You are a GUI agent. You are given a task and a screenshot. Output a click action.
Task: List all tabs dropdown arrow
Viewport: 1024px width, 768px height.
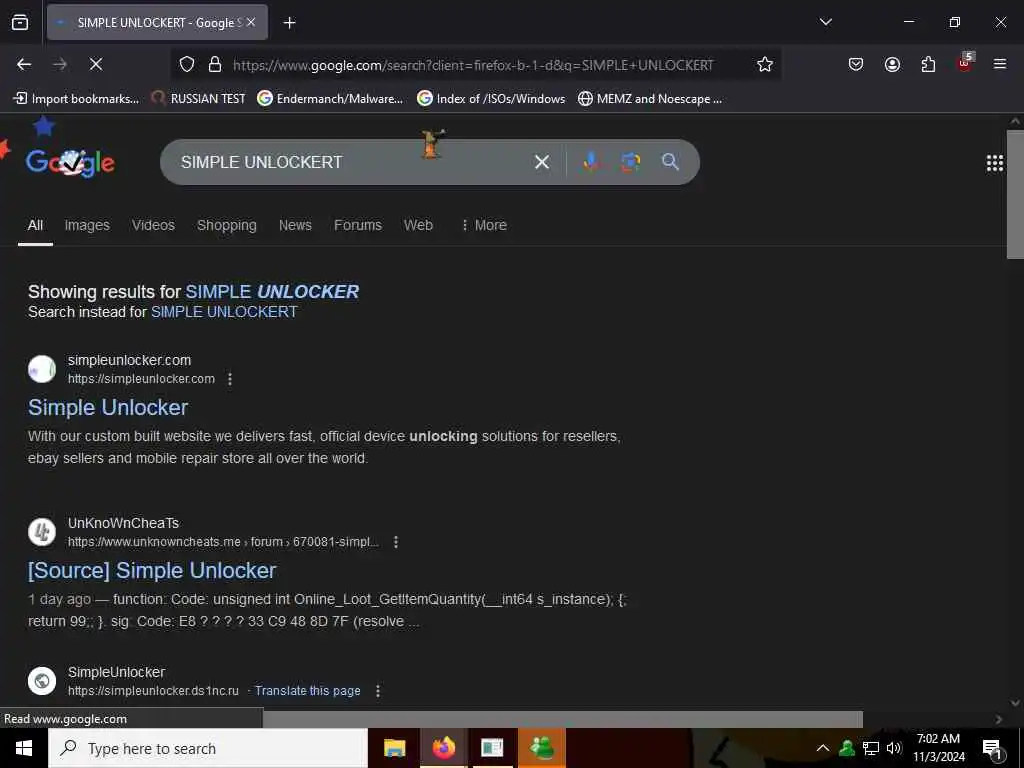click(825, 22)
